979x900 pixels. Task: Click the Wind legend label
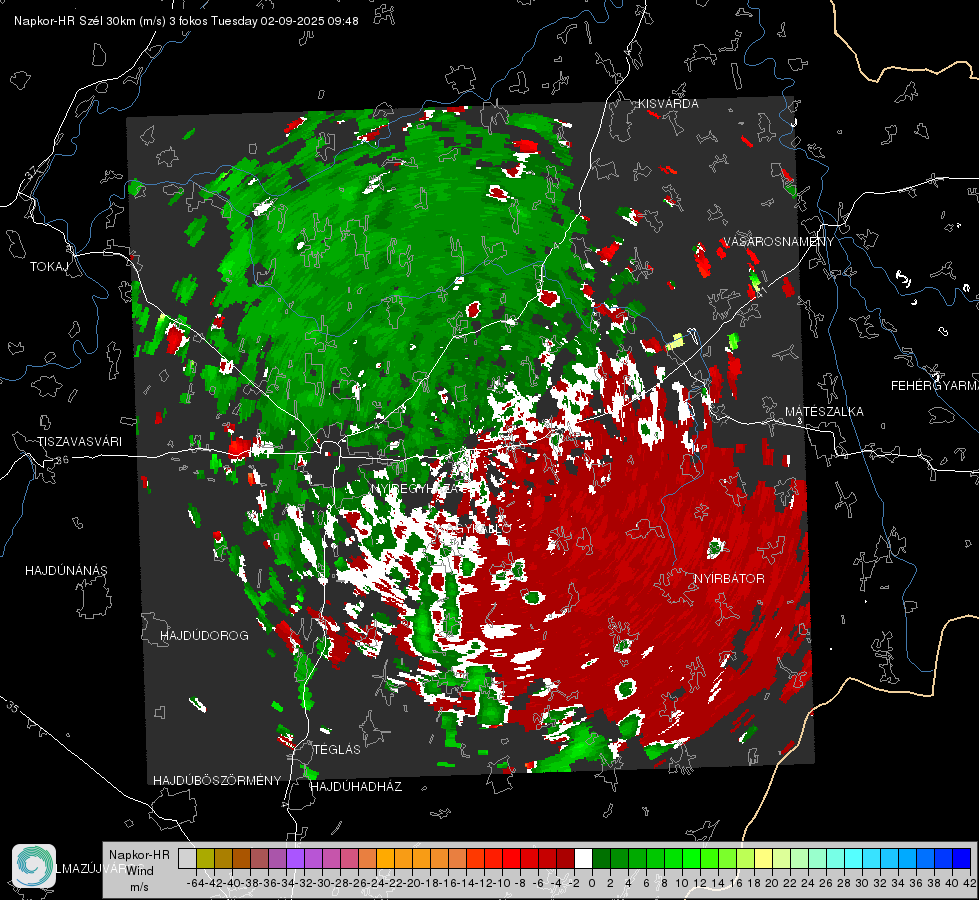pyautogui.click(x=140, y=871)
